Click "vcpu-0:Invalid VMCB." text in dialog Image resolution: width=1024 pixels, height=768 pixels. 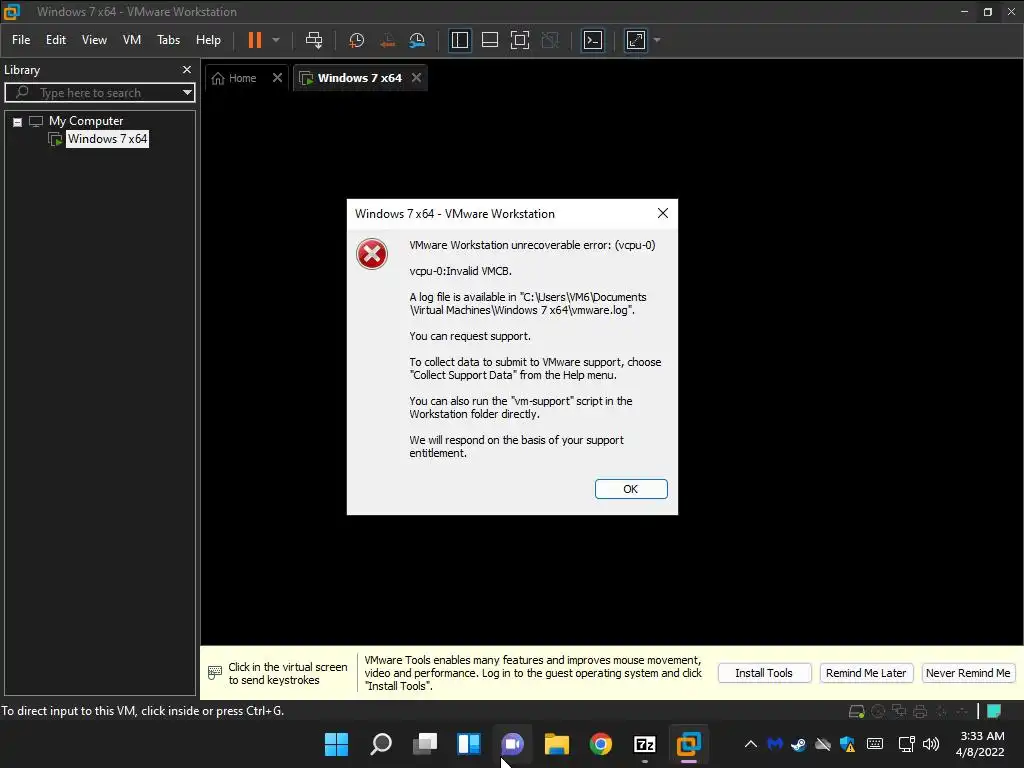pos(460,271)
